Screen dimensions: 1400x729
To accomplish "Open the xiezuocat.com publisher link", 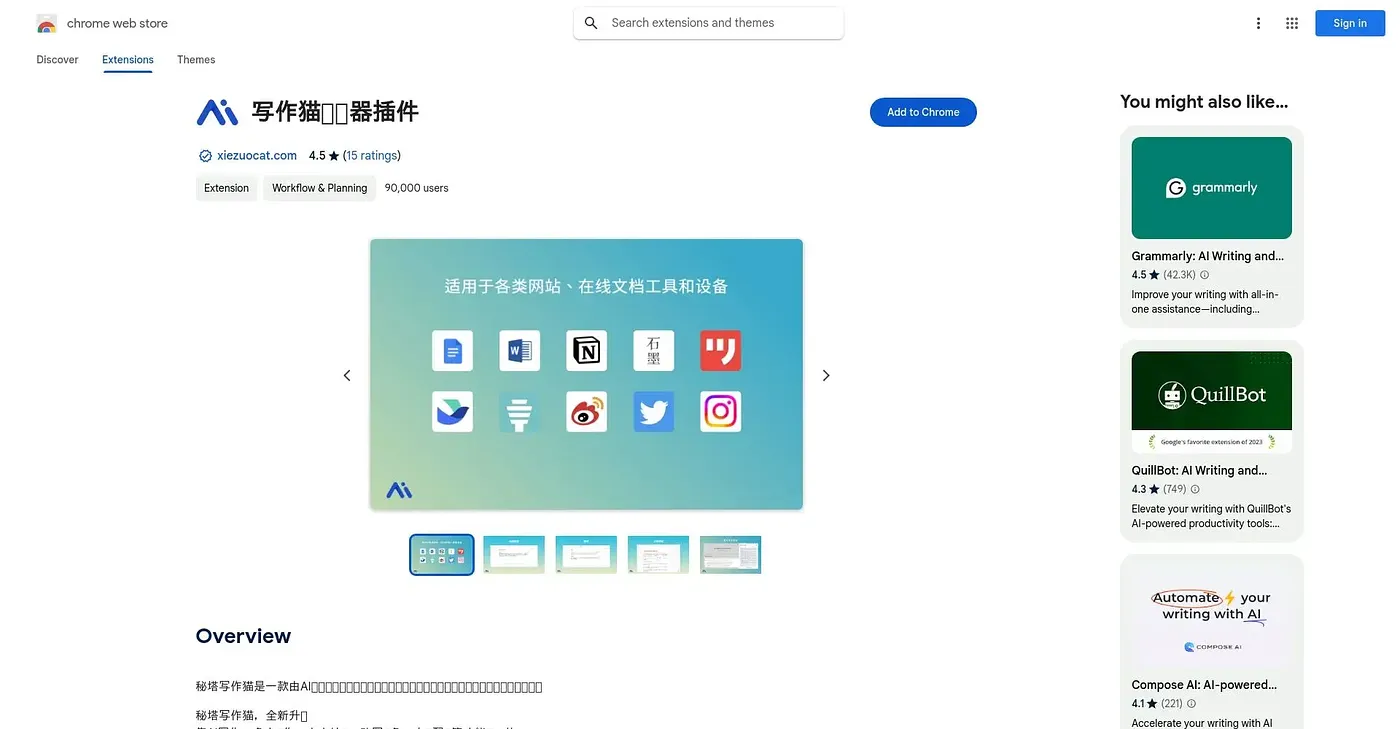I will point(257,156).
